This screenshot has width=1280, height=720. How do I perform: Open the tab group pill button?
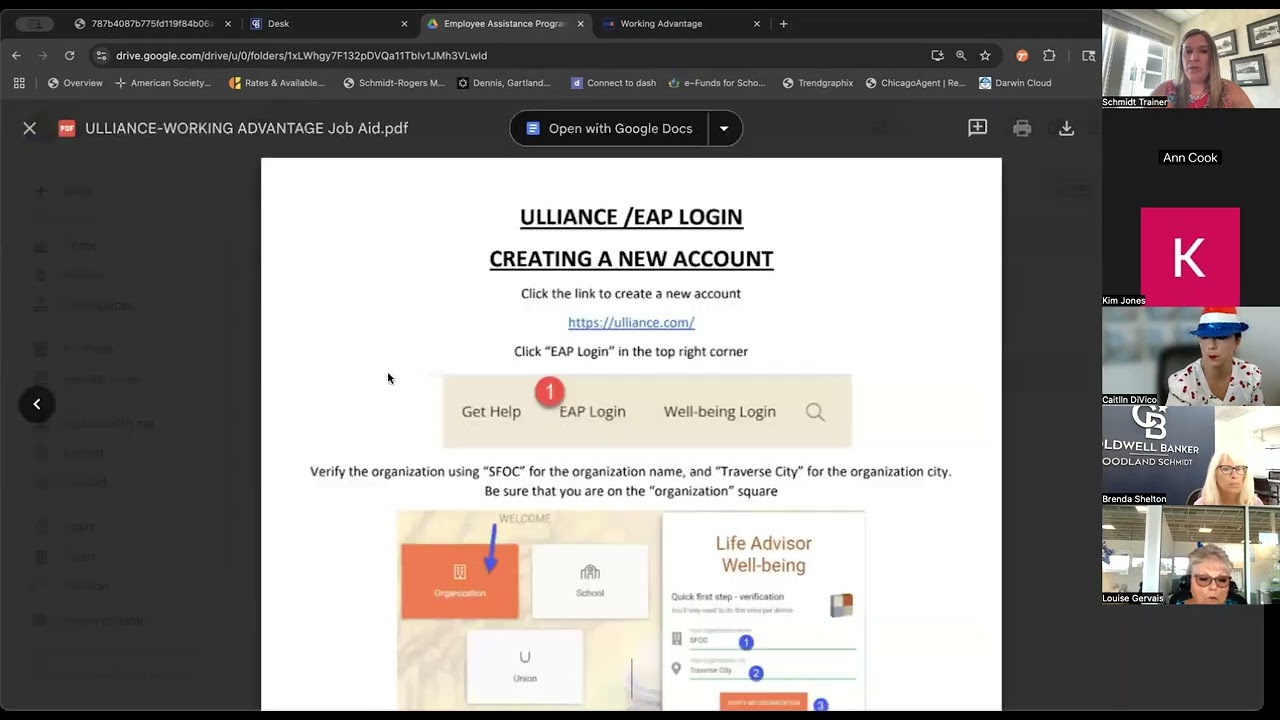coord(34,24)
